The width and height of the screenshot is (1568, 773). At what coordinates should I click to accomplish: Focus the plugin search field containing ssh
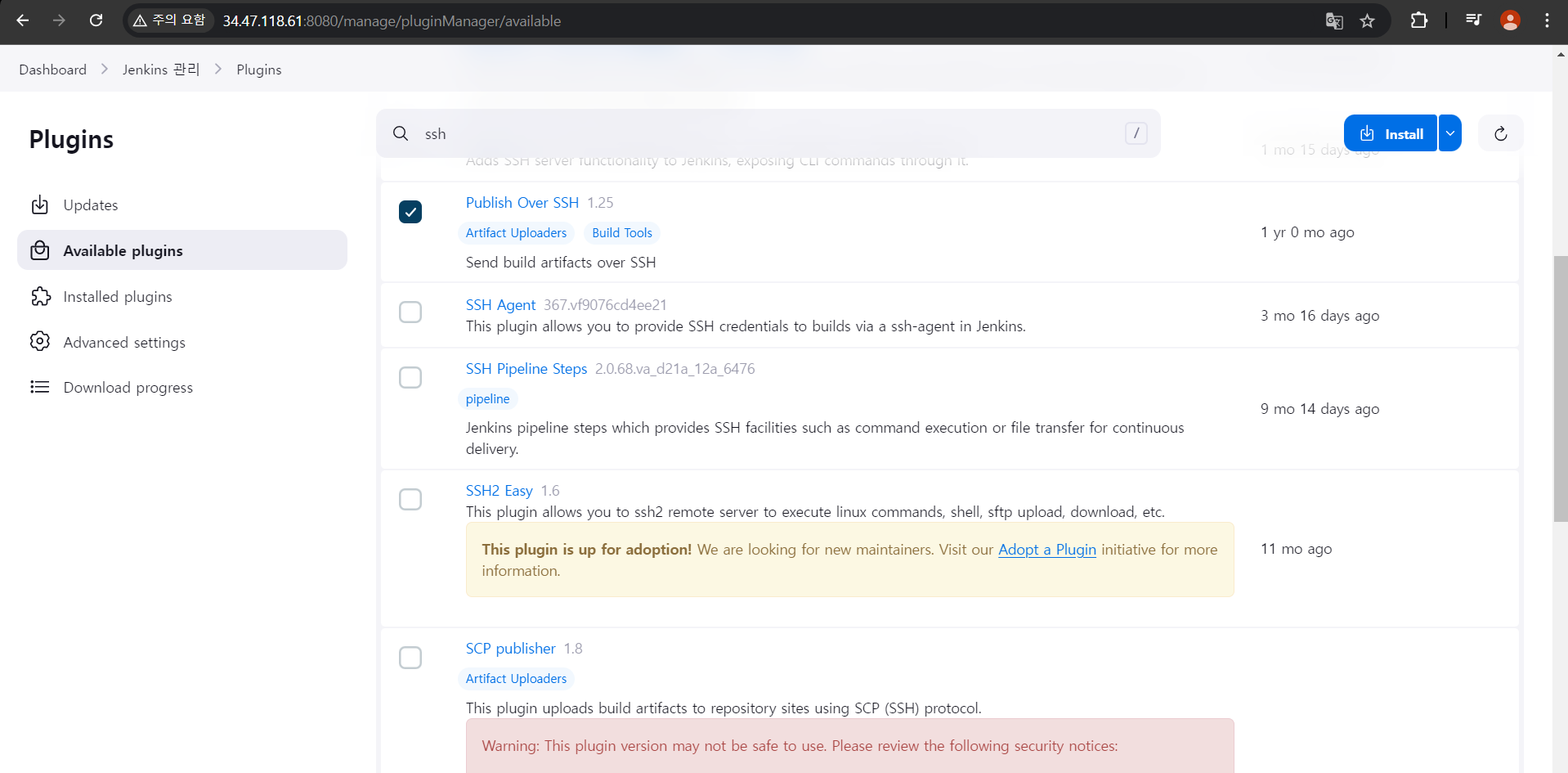768,133
